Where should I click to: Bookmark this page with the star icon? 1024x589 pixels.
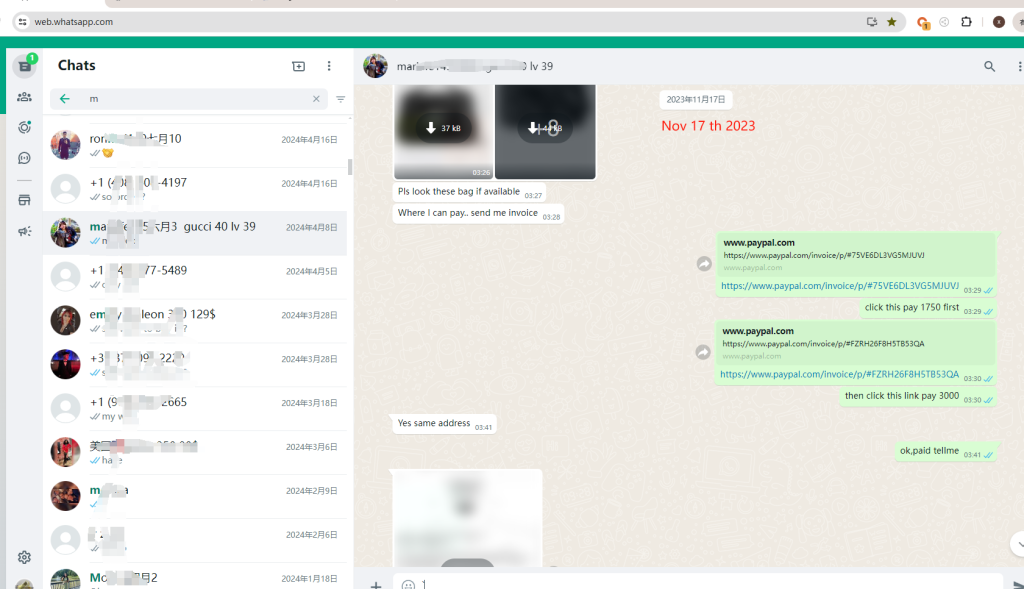(892, 21)
